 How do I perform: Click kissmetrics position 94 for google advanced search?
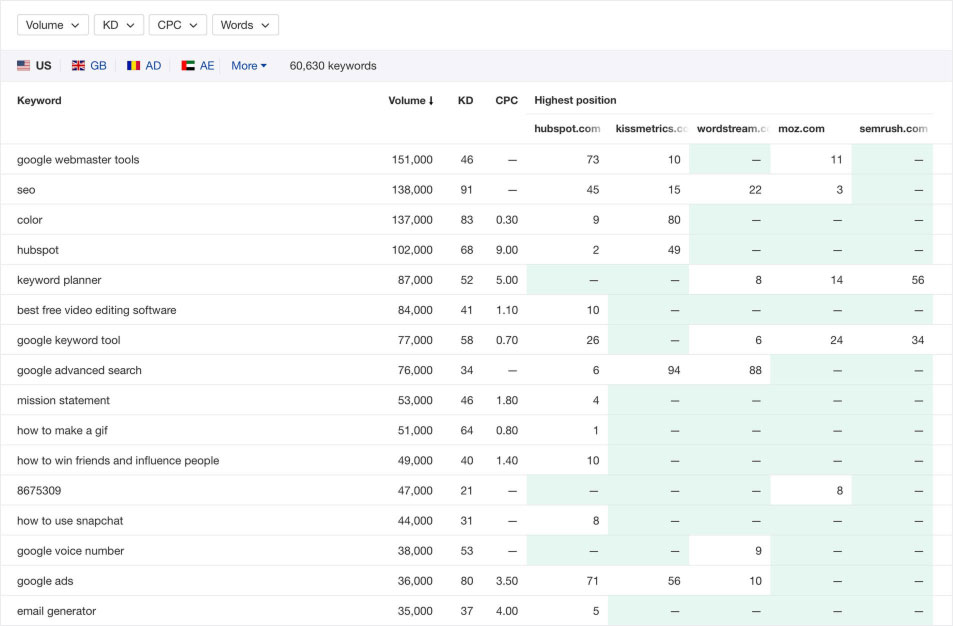(673, 370)
